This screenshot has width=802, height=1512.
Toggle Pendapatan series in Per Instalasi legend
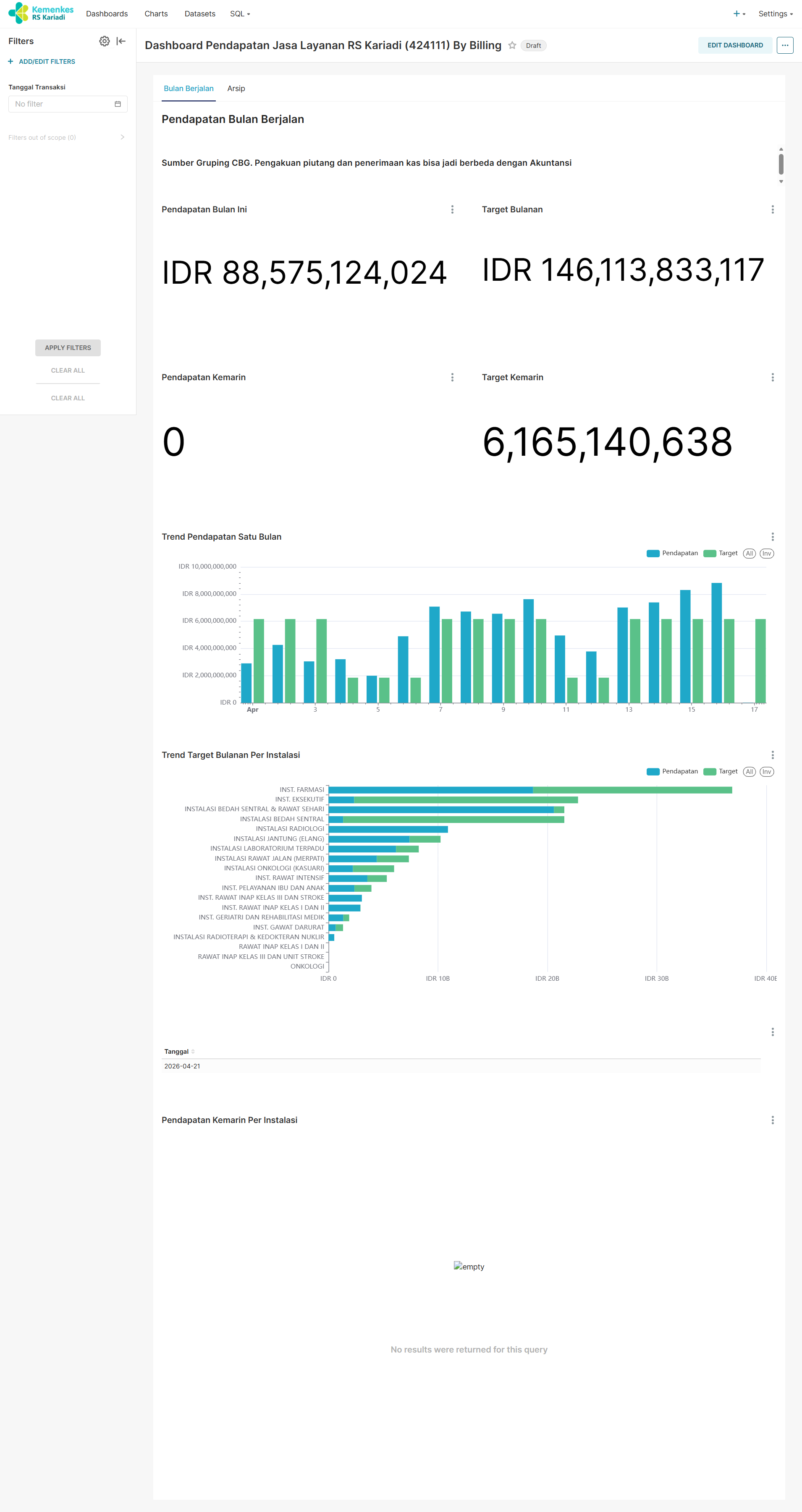(x=672, y=772)
